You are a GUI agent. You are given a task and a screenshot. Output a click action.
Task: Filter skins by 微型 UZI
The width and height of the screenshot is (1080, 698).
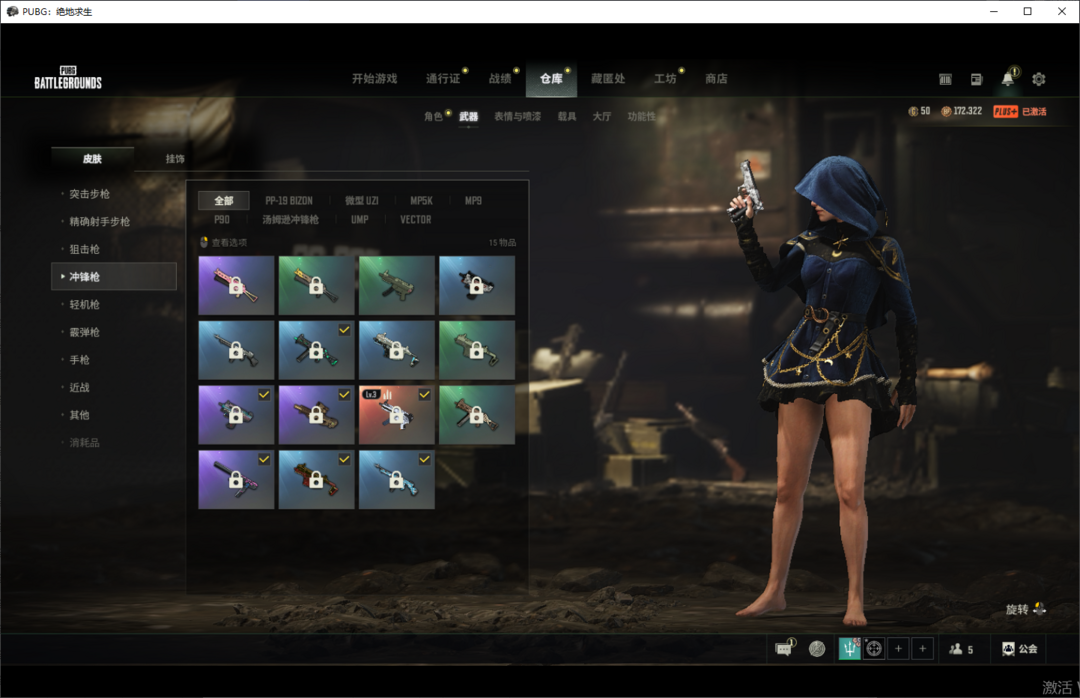(362, 201)
